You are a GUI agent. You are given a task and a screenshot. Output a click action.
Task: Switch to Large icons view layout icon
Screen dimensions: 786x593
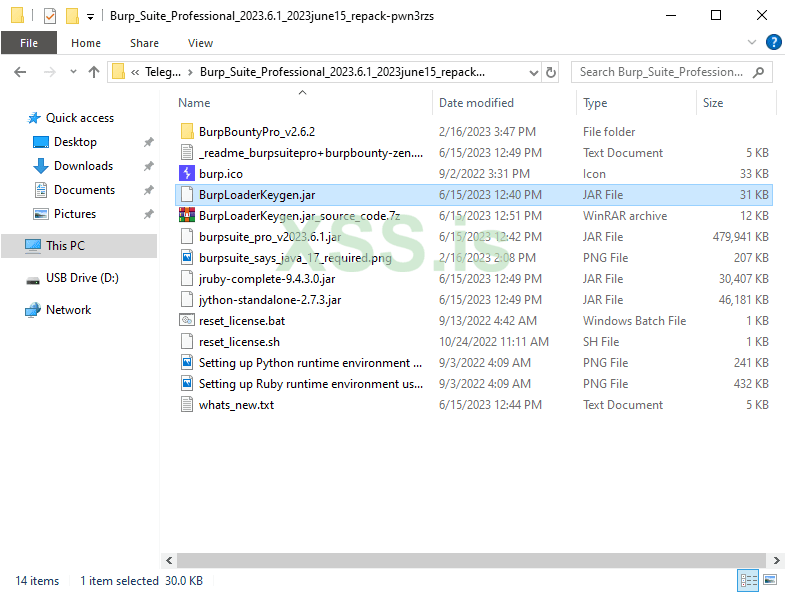point(770,580)
